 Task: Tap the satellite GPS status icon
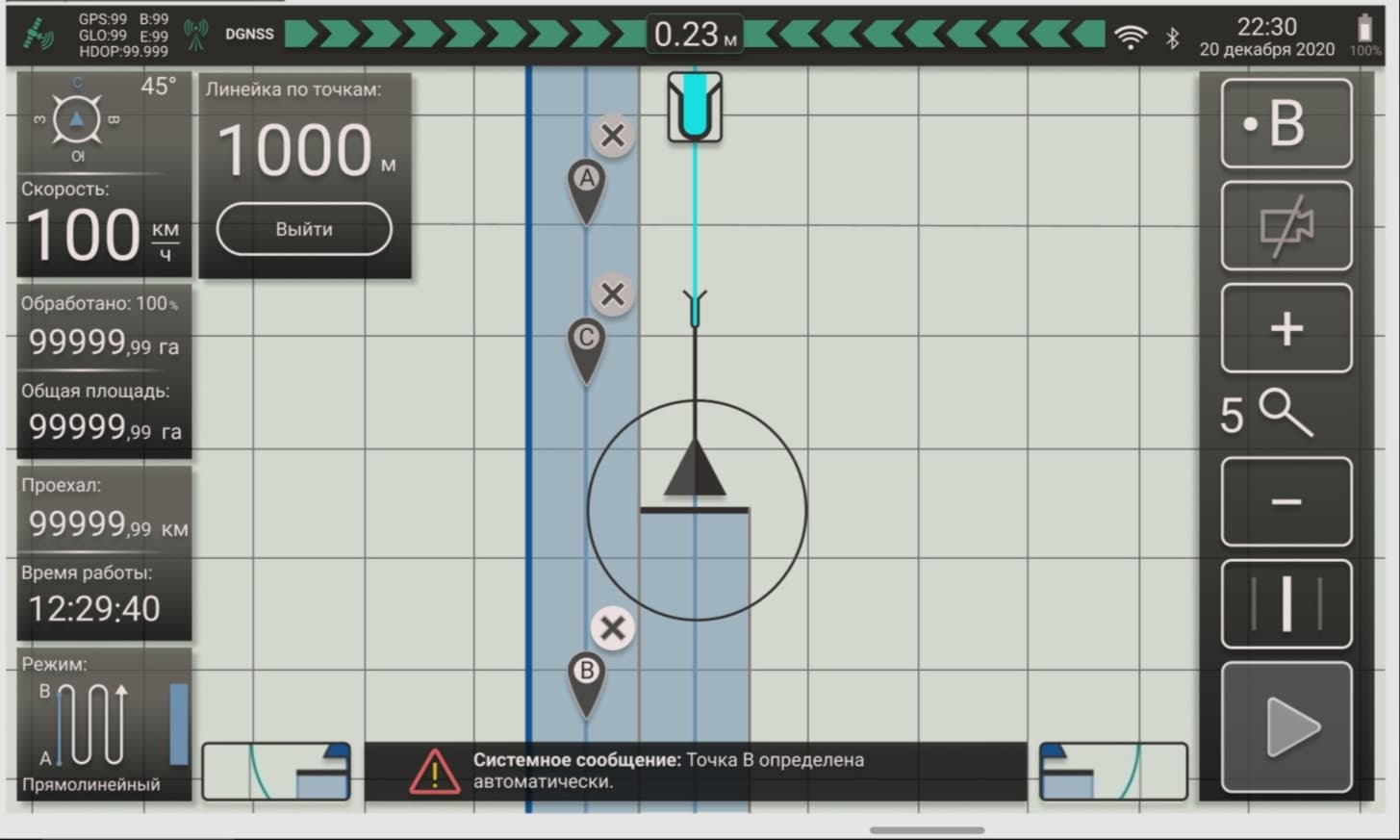[x=39, y=37]
